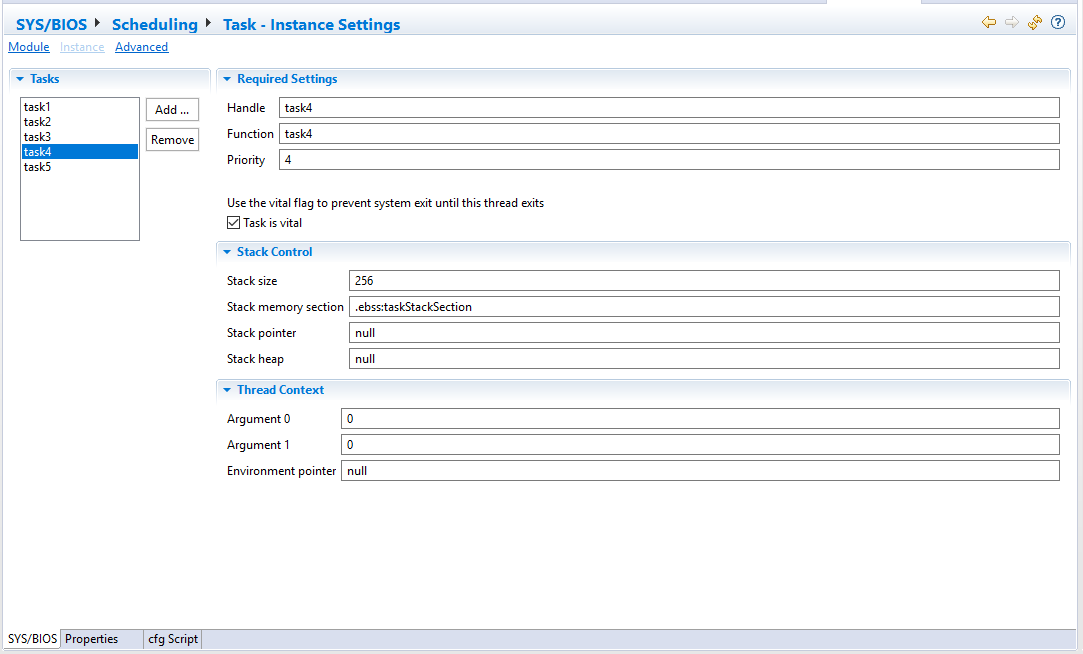
Task: Click the Function input field
Action: coord(669,134)
